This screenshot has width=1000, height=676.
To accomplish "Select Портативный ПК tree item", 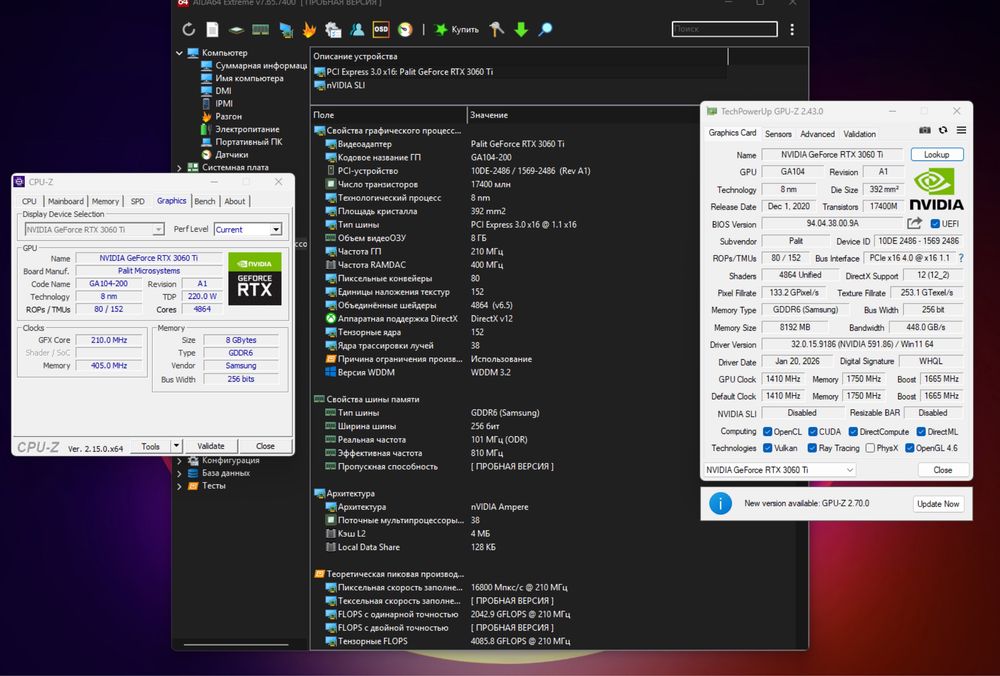I will pyautogui.click(x=249, y=142).
